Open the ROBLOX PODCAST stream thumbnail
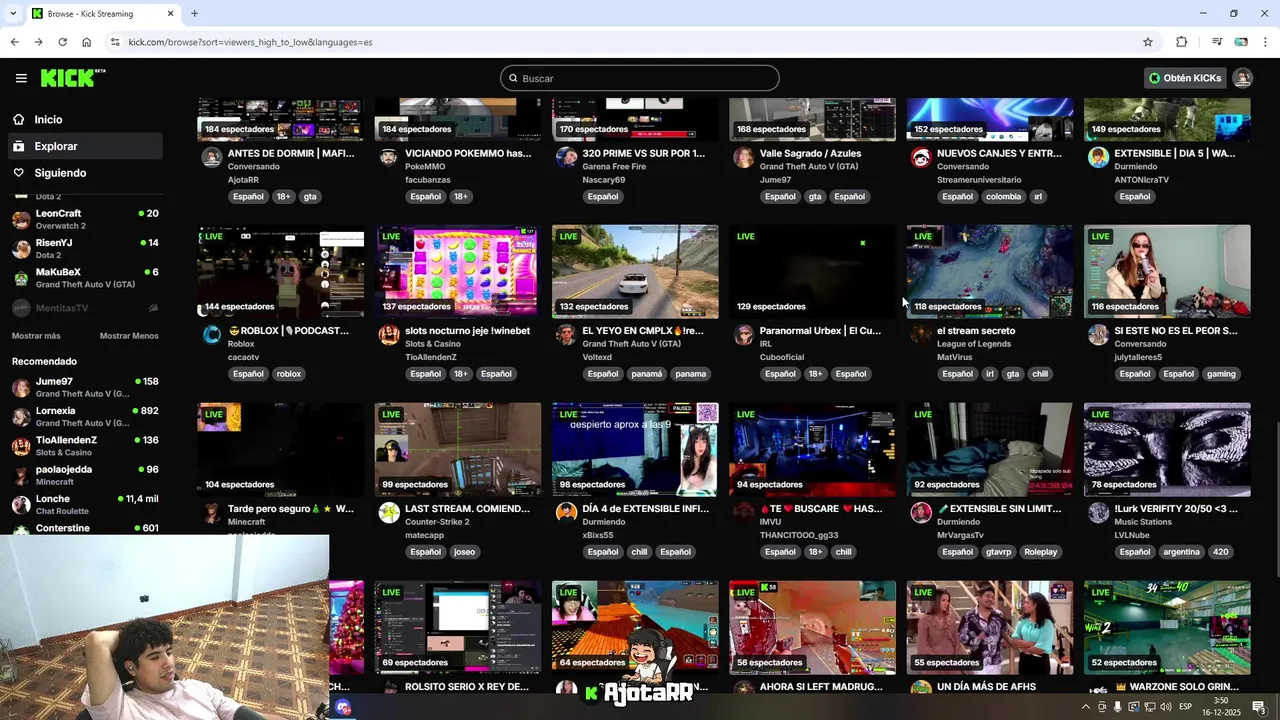 (281, 272)
